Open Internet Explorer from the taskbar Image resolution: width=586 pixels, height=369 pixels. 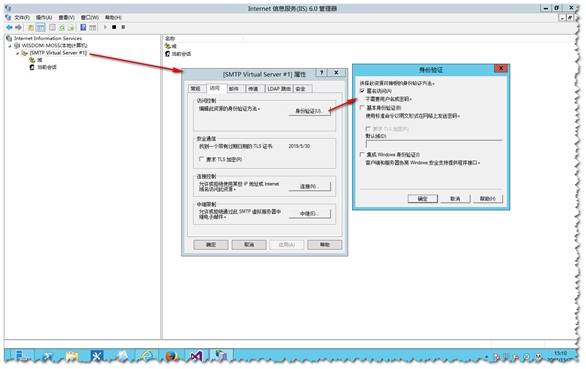[147, 356]
